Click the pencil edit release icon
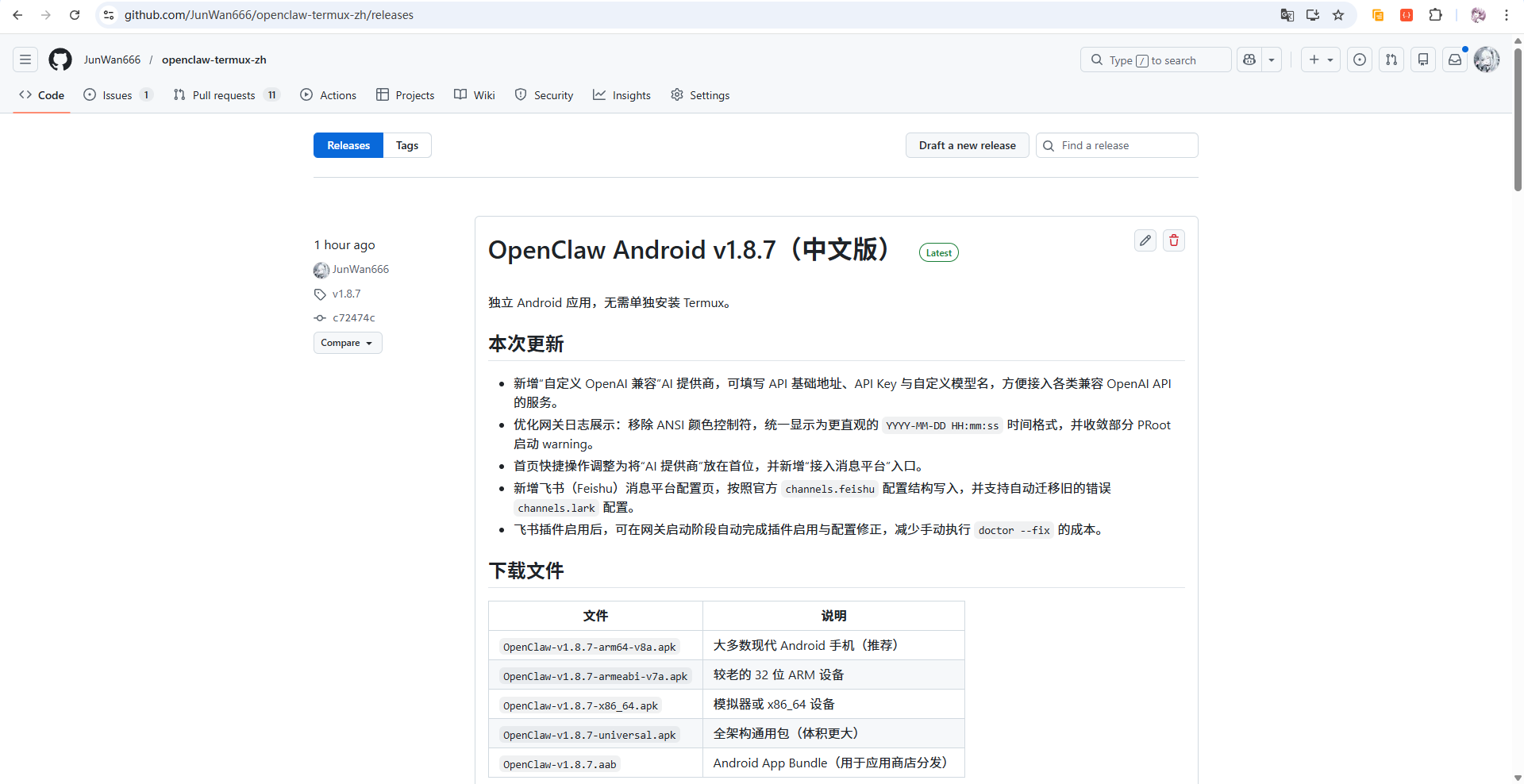The image size is (1524, 784). (1145, 240)
